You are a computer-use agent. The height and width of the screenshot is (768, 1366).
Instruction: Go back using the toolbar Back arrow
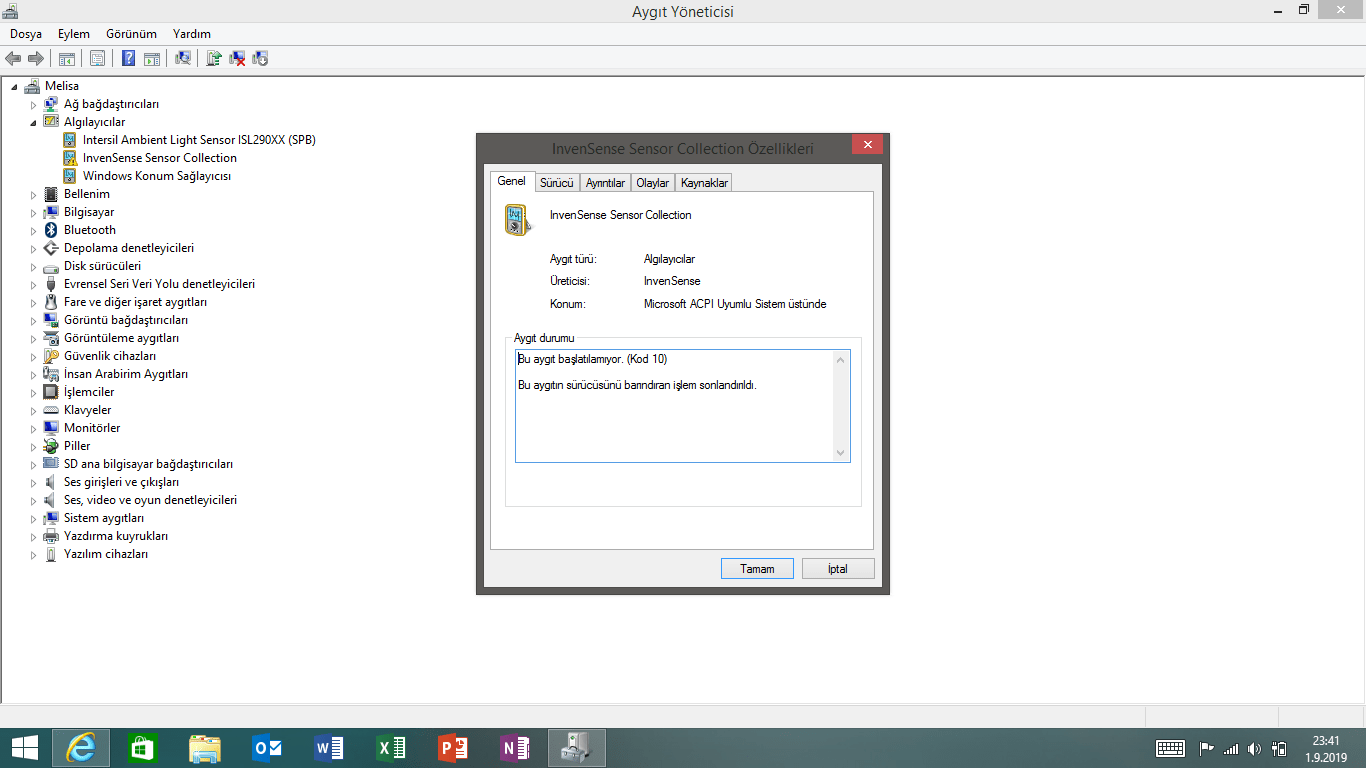click(13, 59)
